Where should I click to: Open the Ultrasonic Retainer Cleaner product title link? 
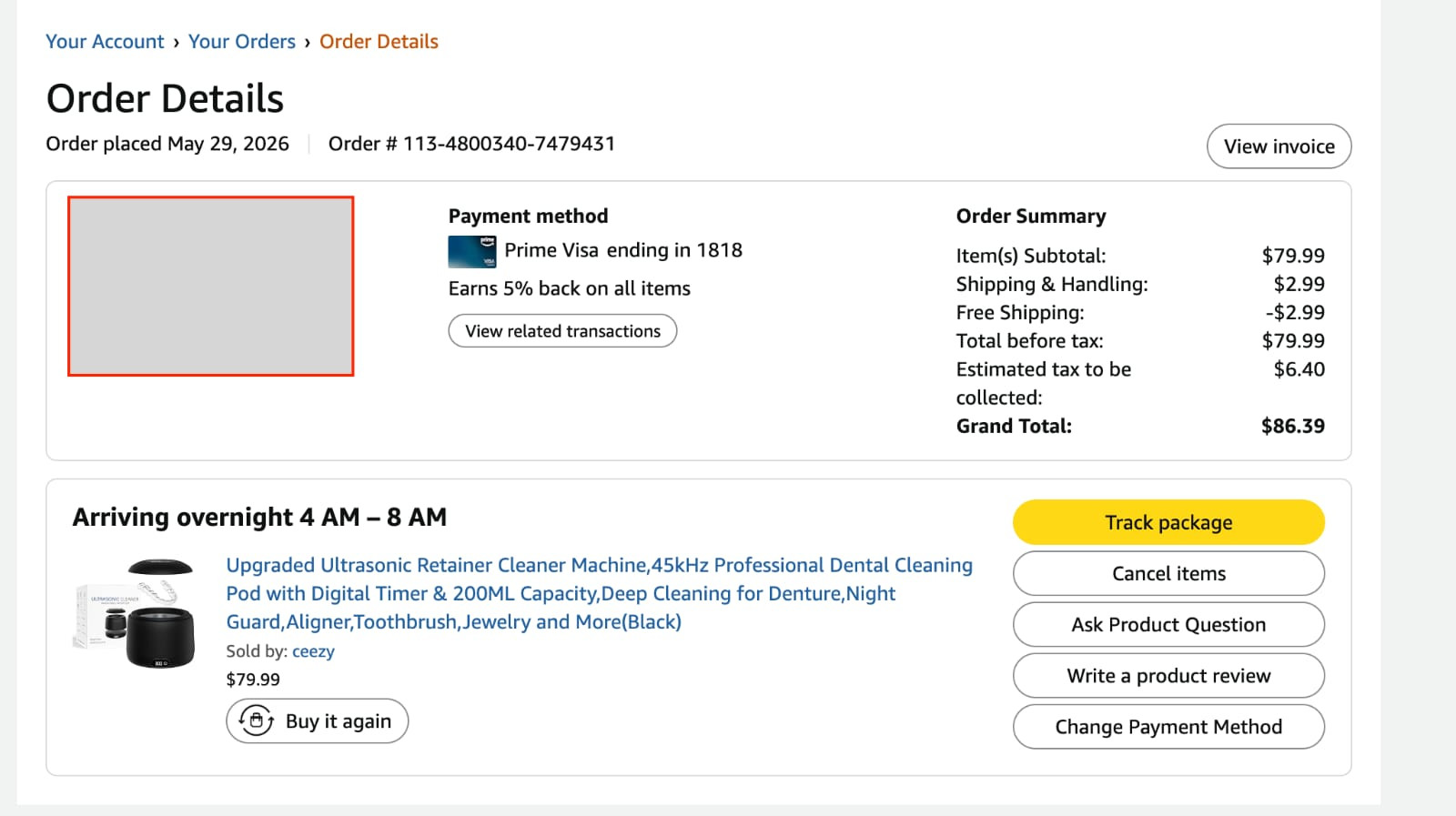tap(599, 593)
